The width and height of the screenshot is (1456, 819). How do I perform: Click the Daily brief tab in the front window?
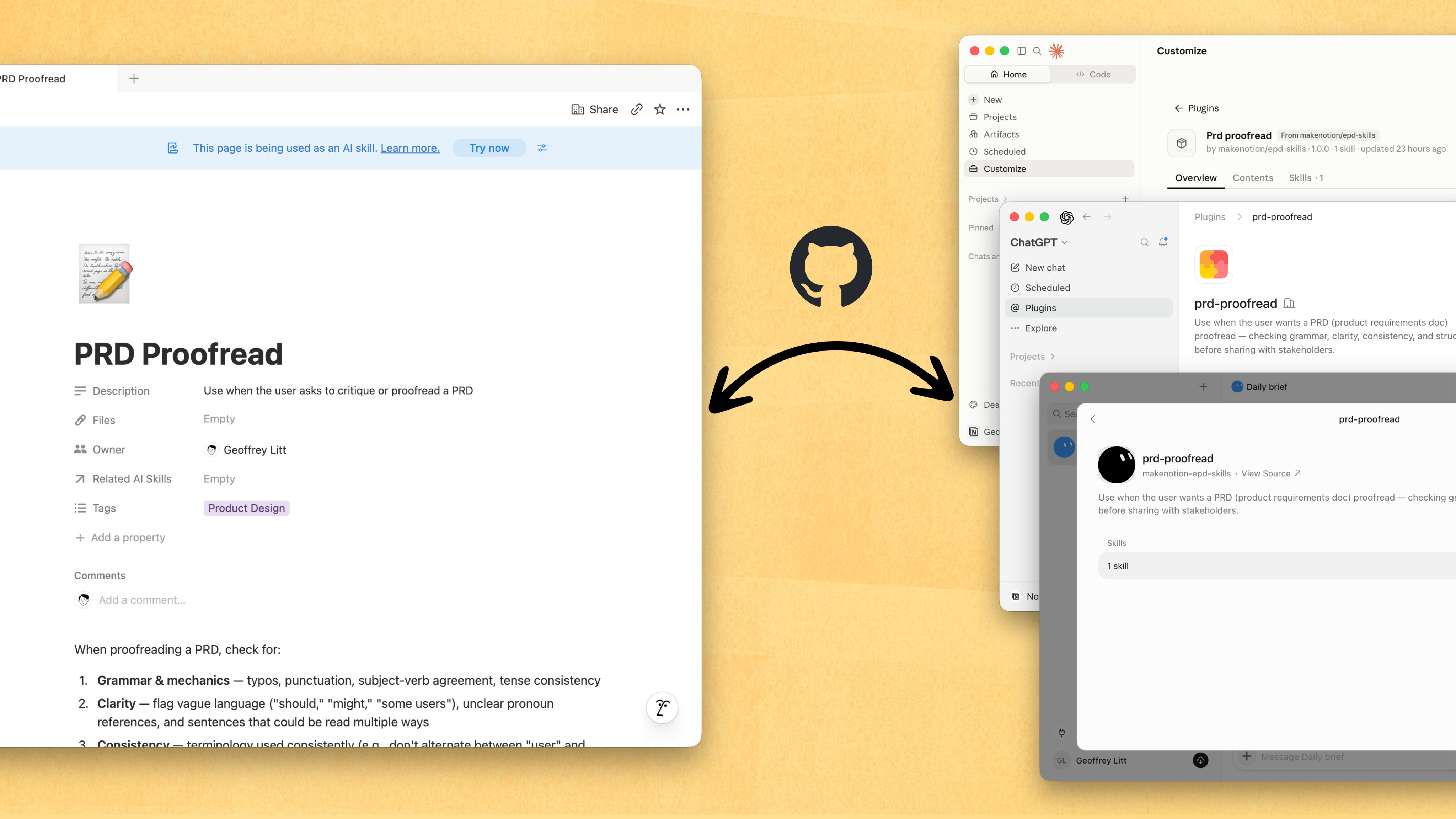click(x=1260, y=387)
